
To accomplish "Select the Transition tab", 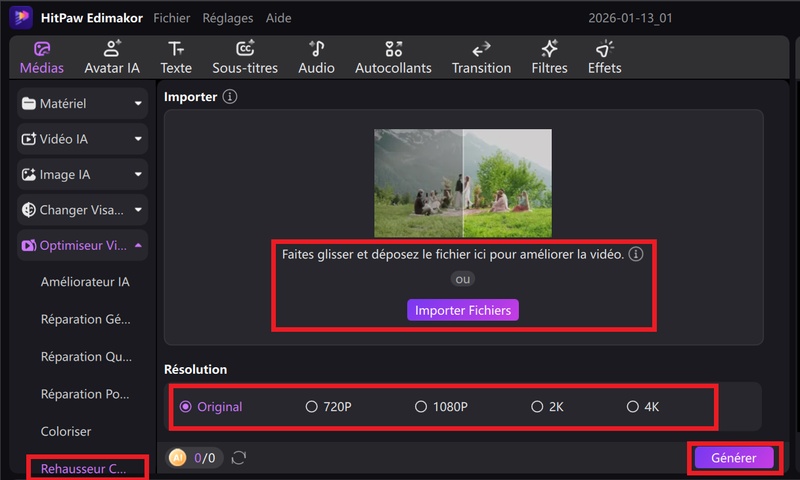I will coord(481,58).
